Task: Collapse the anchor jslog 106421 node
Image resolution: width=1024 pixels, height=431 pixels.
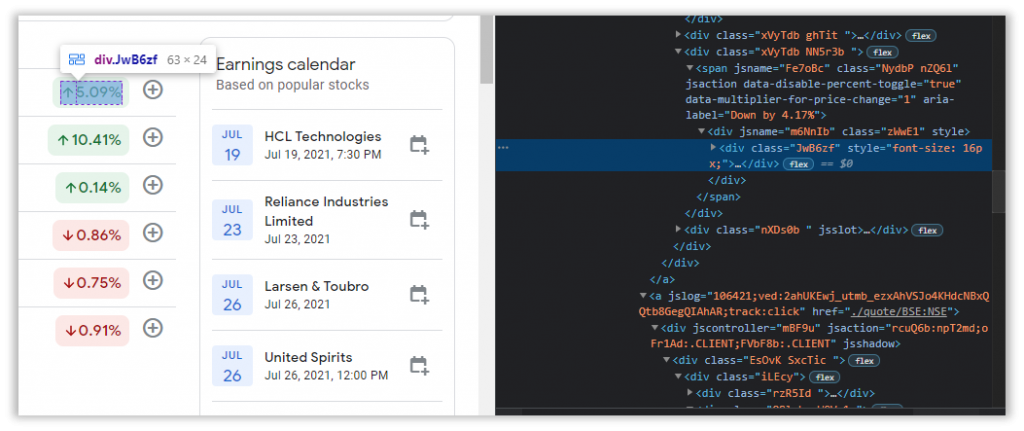Action: [x=643, y=295]
